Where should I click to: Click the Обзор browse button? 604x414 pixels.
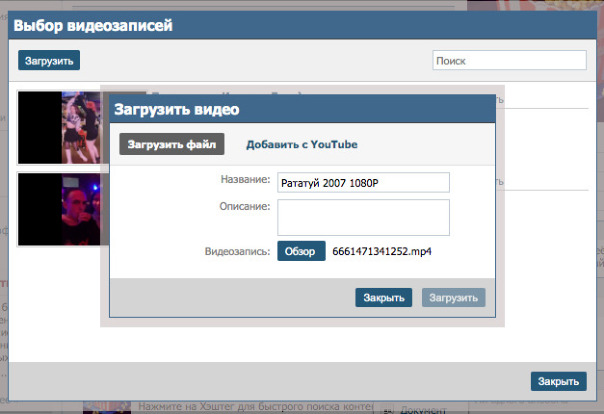[x=301, y=251]
